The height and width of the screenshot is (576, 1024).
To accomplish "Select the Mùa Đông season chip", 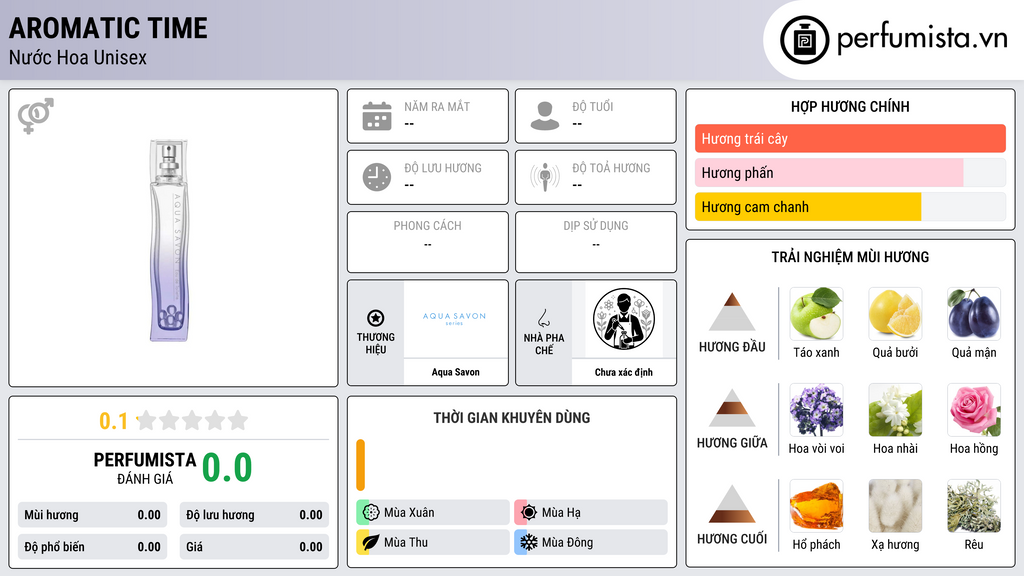I will coord(591,542).
